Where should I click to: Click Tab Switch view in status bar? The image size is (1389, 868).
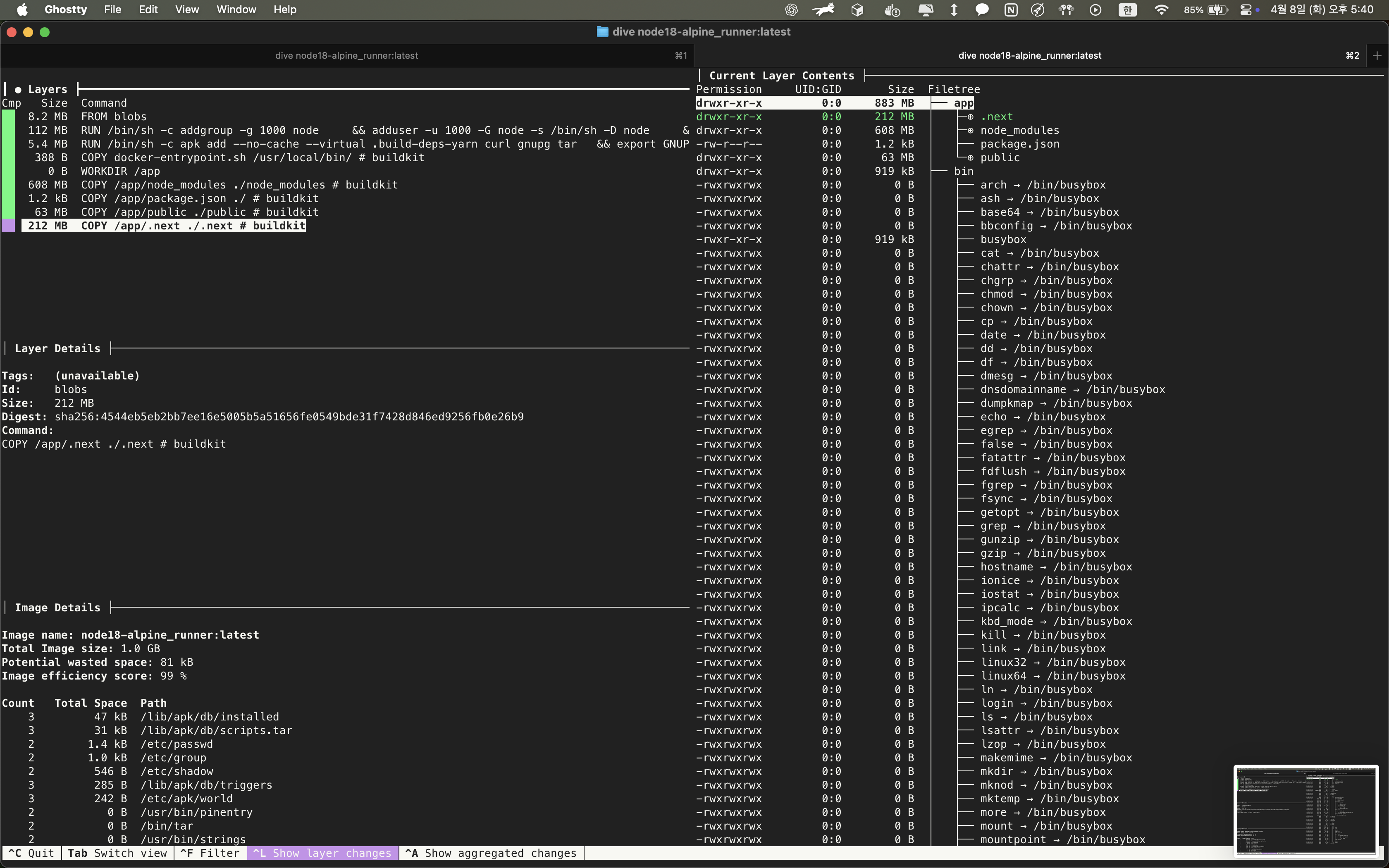pyautogui.click(x=117, y=853)
